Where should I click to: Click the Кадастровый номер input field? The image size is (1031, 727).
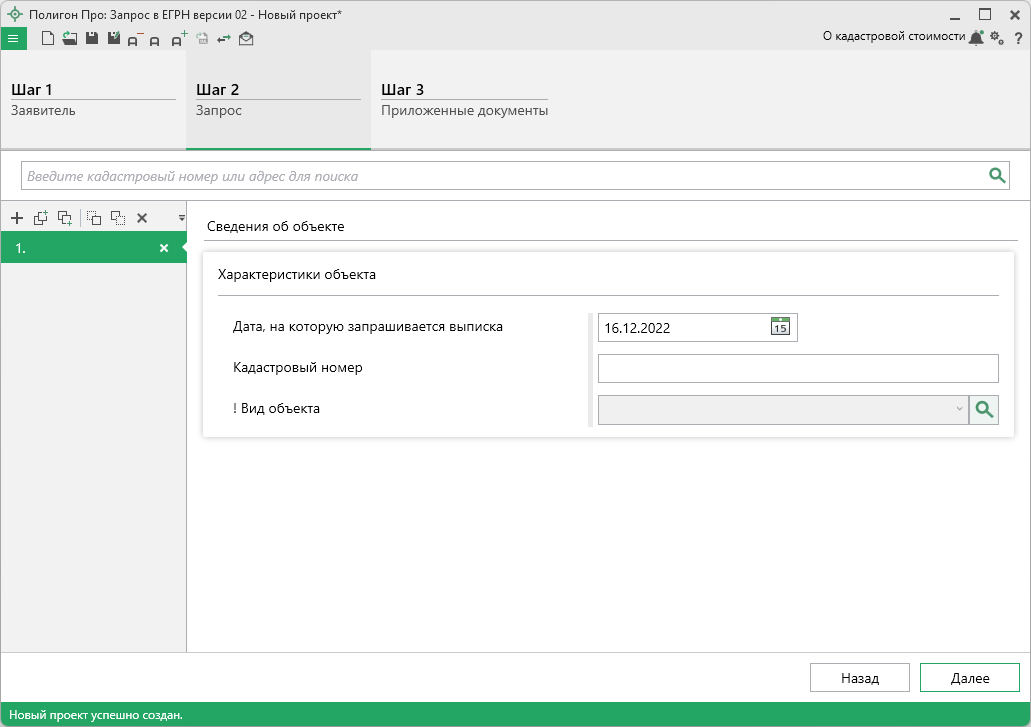797,368
